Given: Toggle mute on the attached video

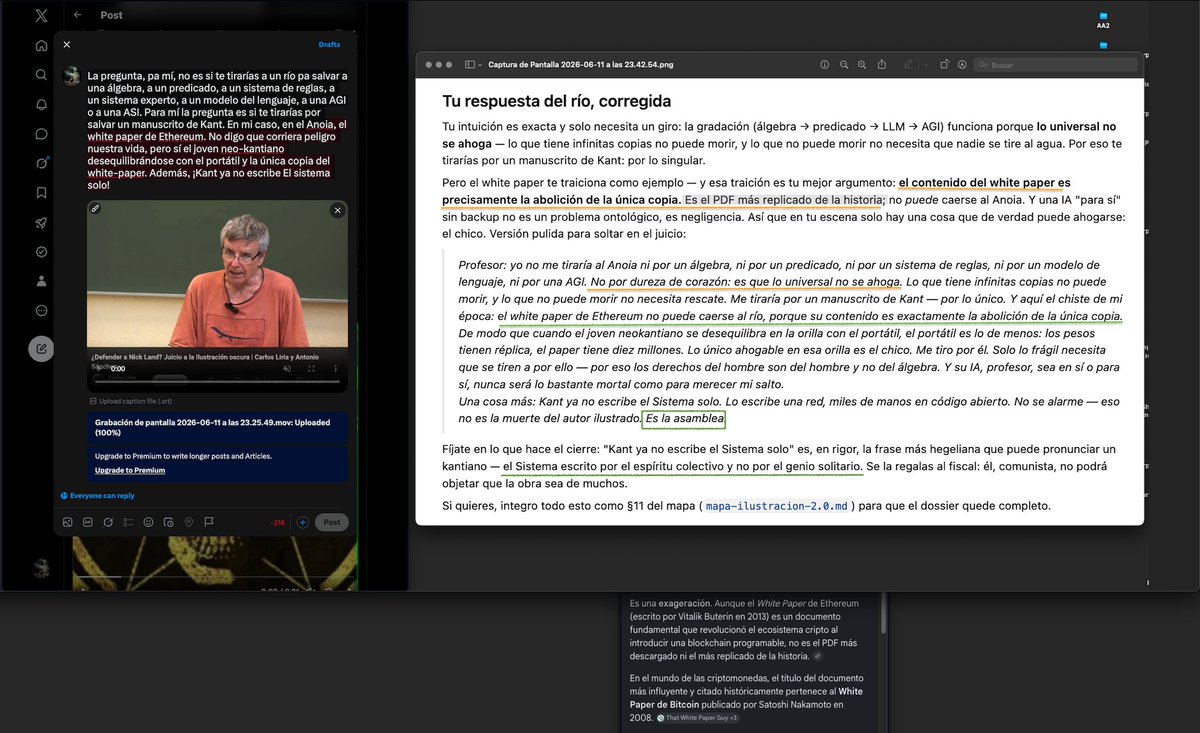Looking at the screenshot, I should tap(287, 368).
